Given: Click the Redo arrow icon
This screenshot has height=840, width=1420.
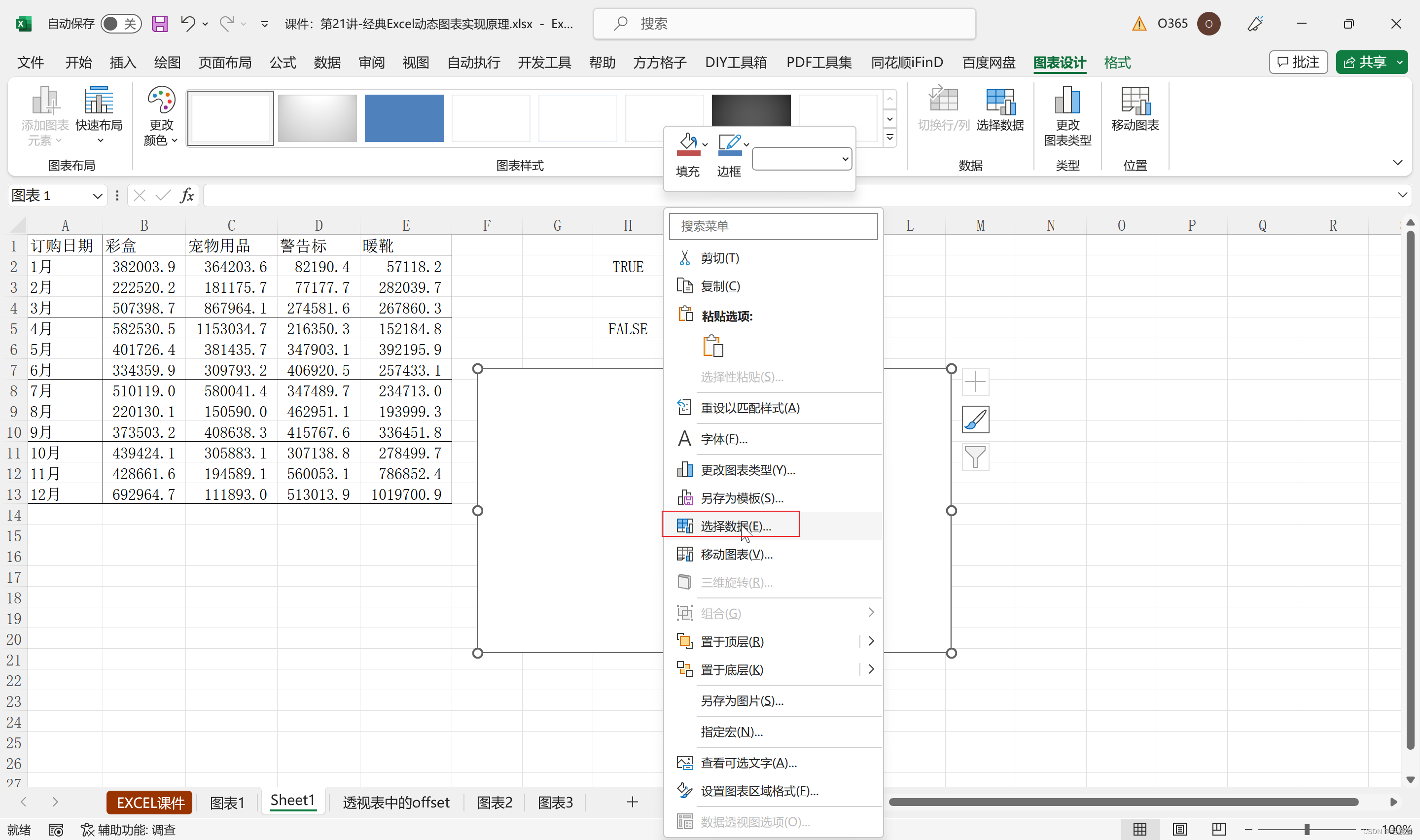Looking at the screenshot, I should (227, 23).
